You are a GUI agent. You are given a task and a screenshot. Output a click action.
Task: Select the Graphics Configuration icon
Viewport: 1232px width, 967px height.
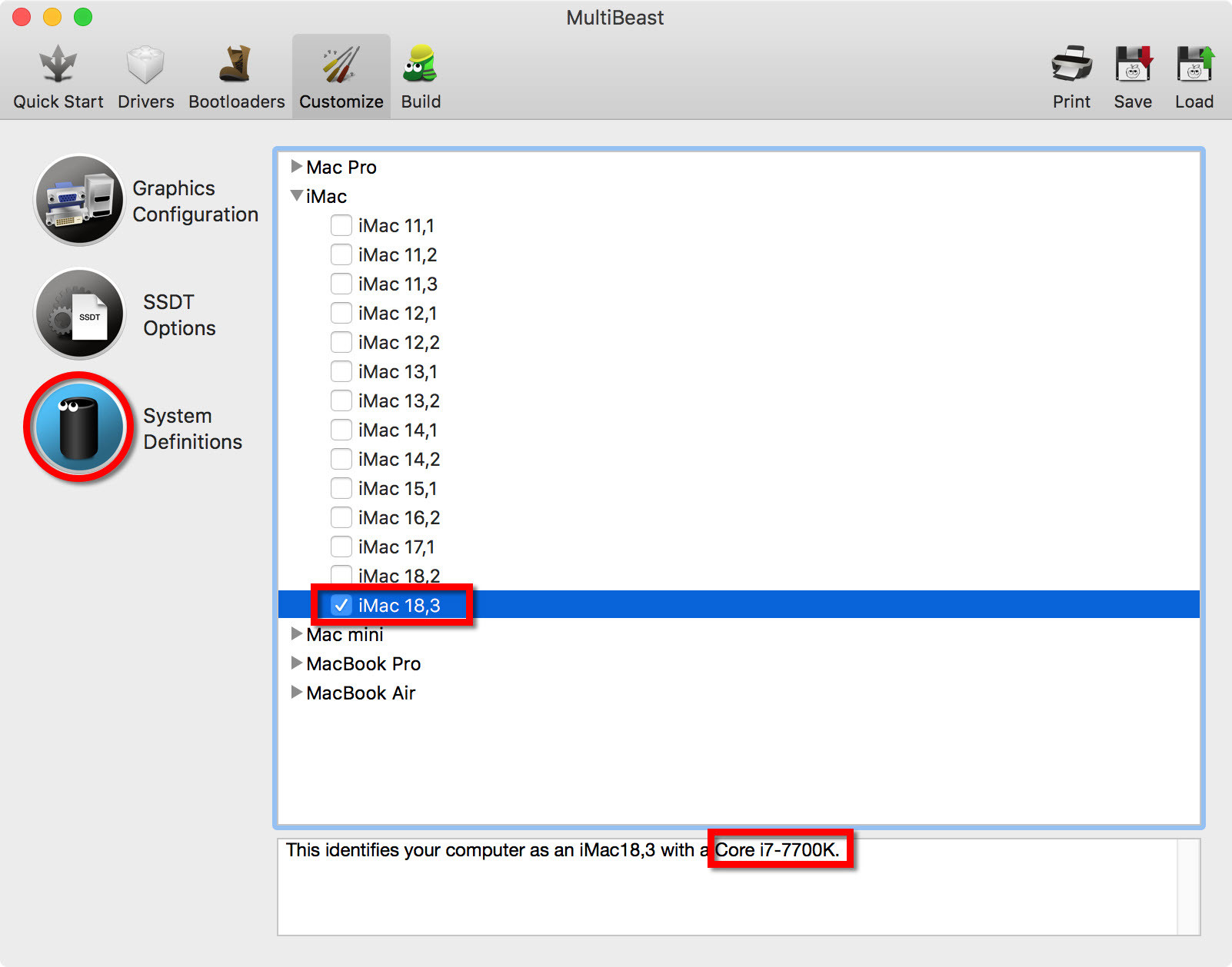(78, 200)
